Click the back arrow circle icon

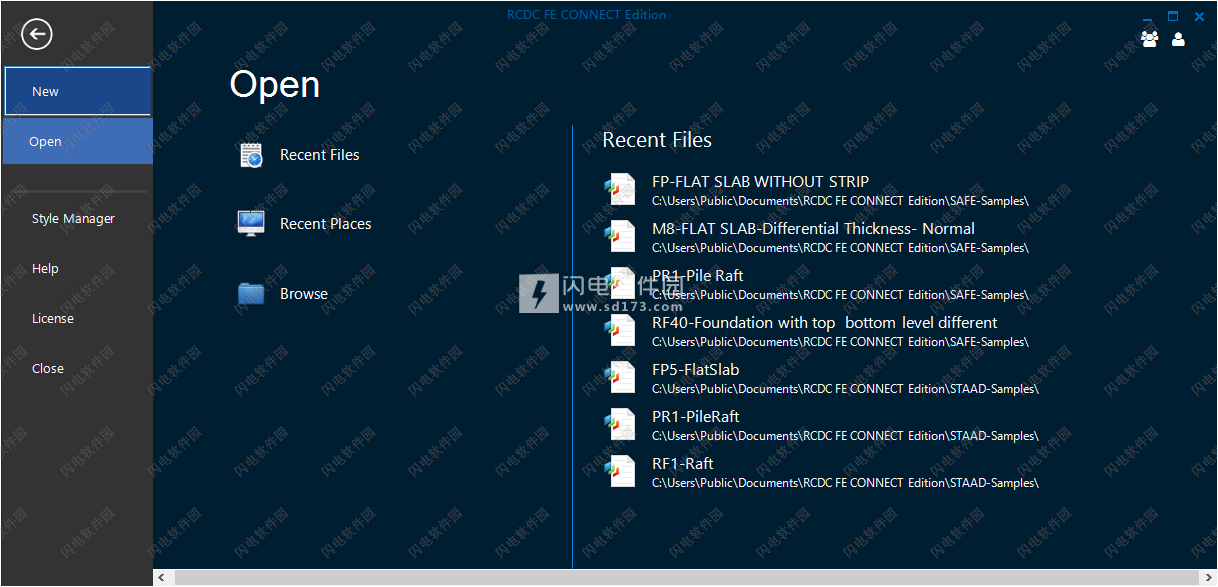coord(37,35)
